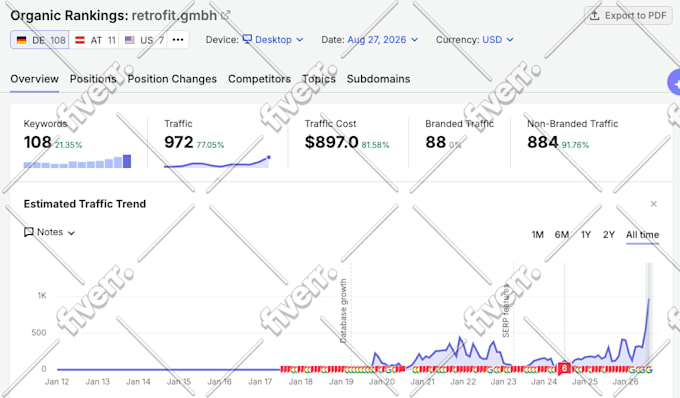
Task: Open the Currency USD dropdown
Action: tap(497, 40)
